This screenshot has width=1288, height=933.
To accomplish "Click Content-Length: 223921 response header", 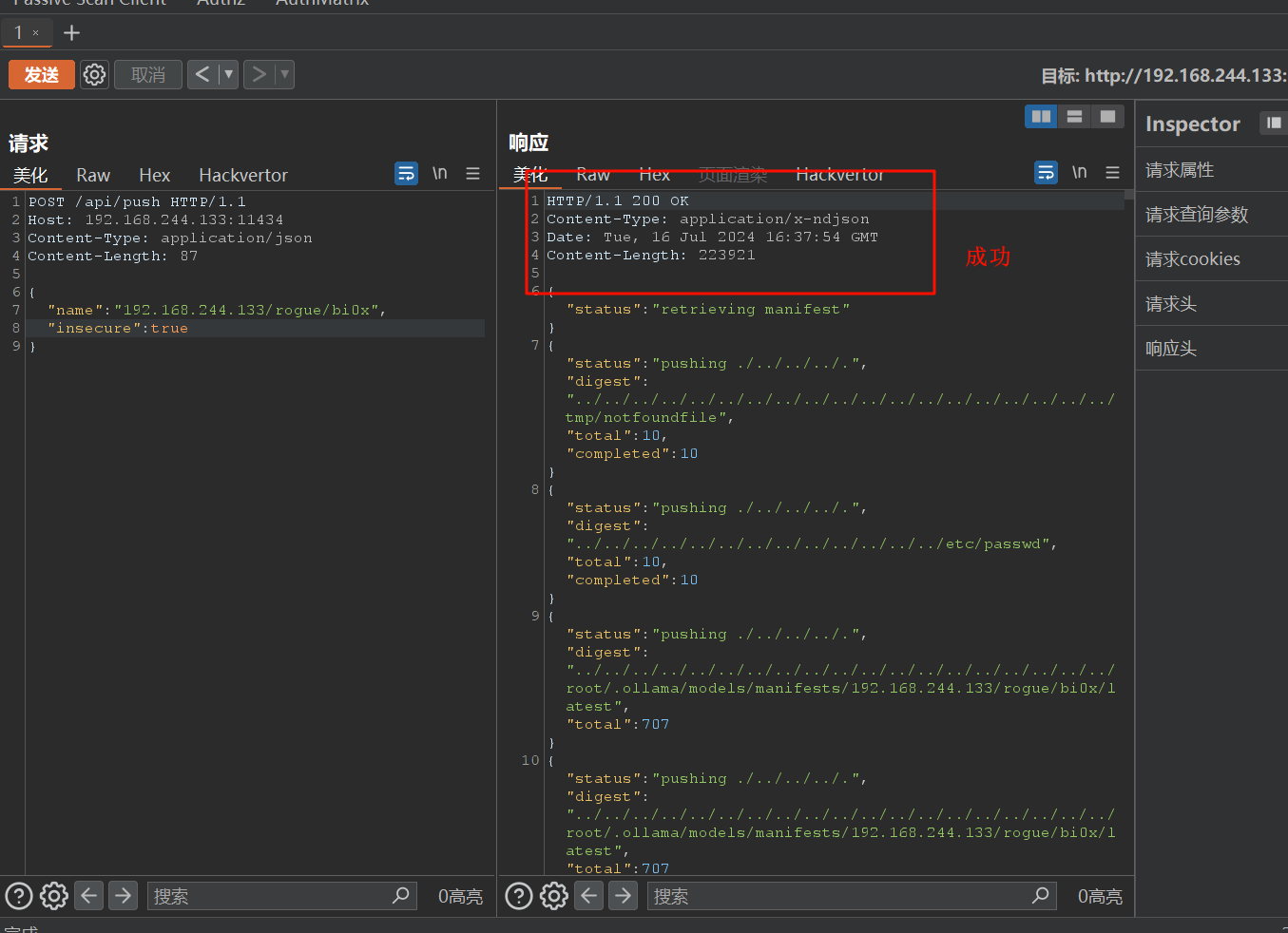I will pos(651,256).
